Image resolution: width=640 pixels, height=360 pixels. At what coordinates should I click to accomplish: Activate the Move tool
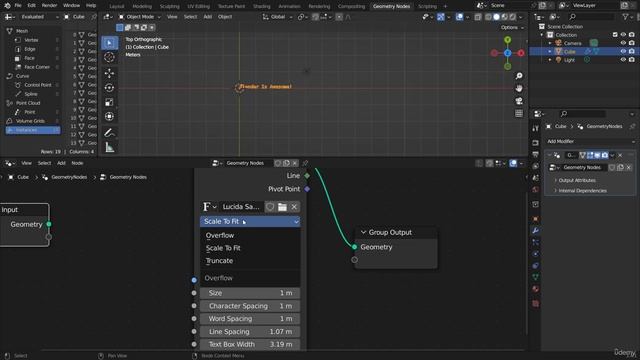tap(109, 73)
